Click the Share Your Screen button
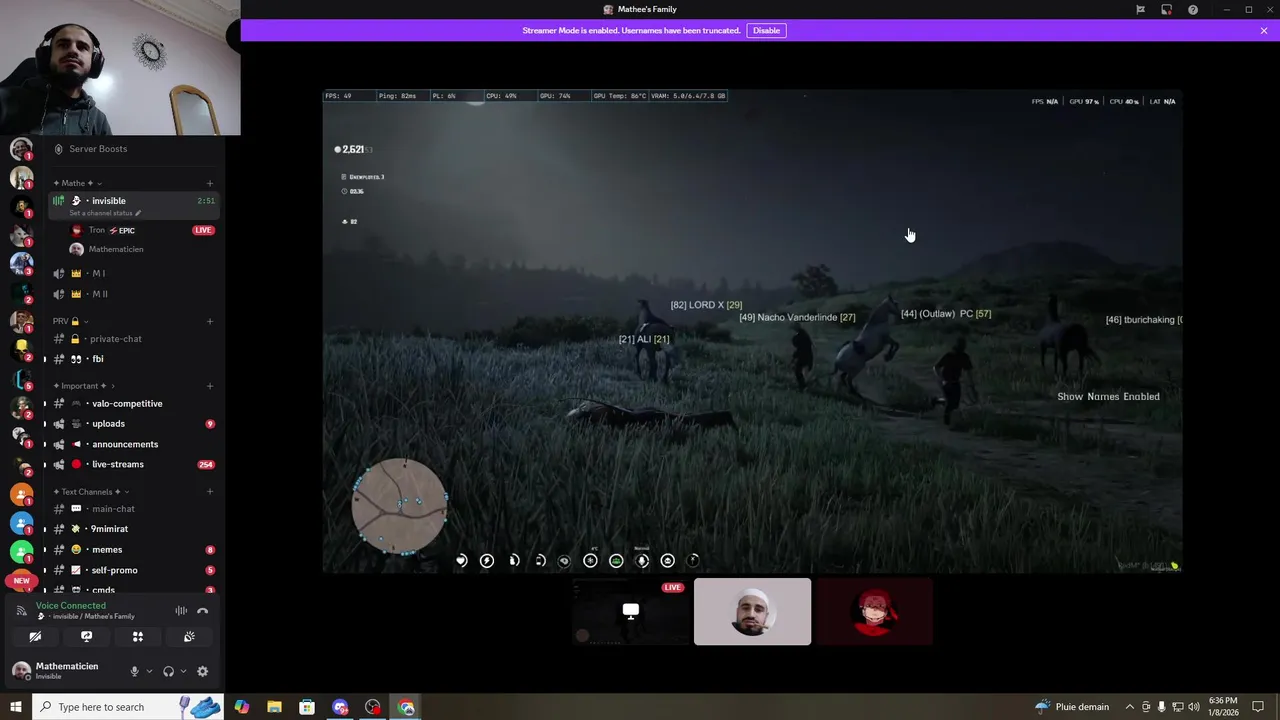 click(86, 637)
